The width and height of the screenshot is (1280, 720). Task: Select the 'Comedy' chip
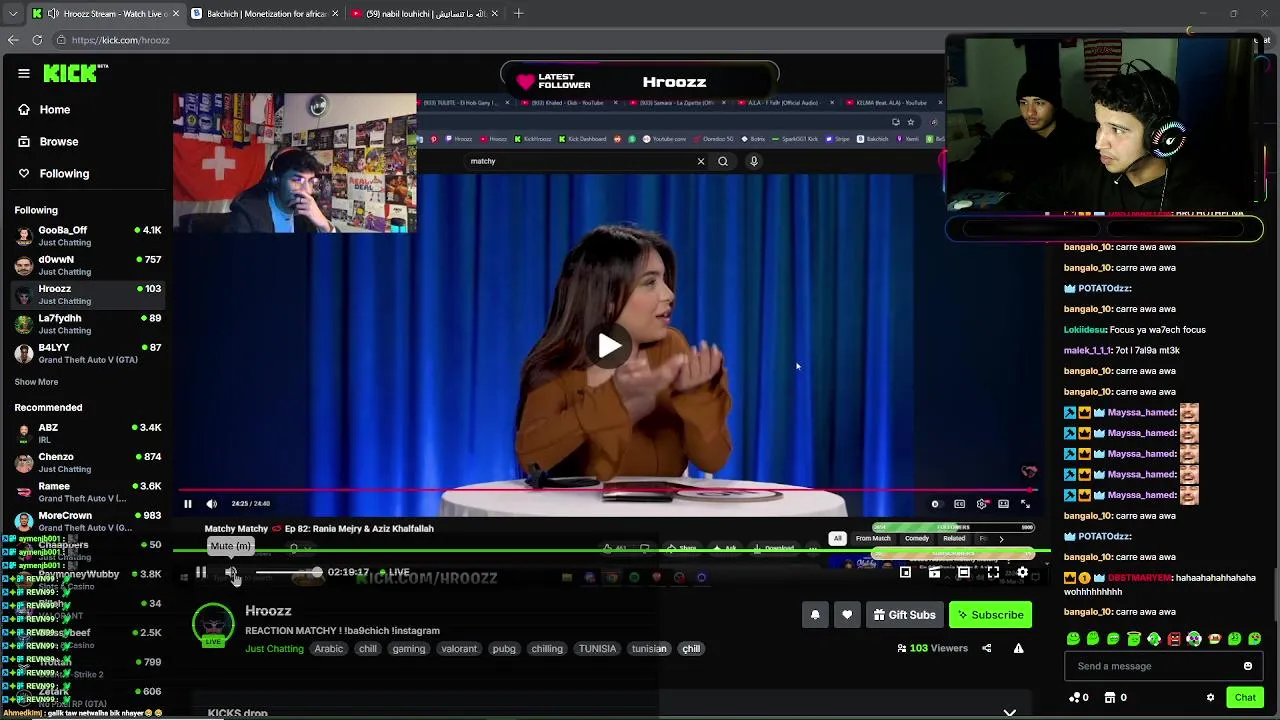[x=917, y=538]
